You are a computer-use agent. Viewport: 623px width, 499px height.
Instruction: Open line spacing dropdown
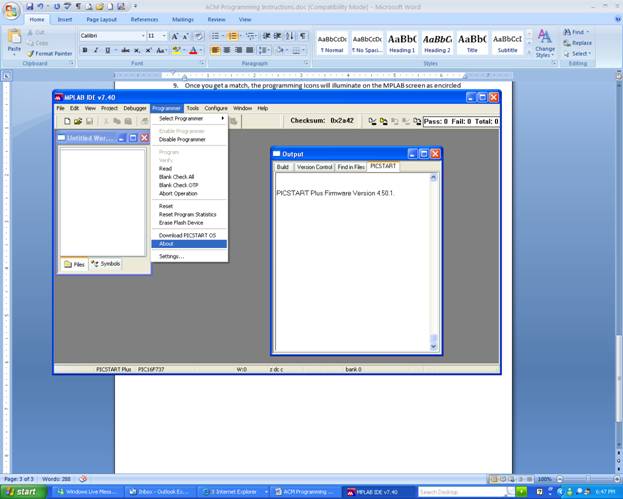point(264,50)
